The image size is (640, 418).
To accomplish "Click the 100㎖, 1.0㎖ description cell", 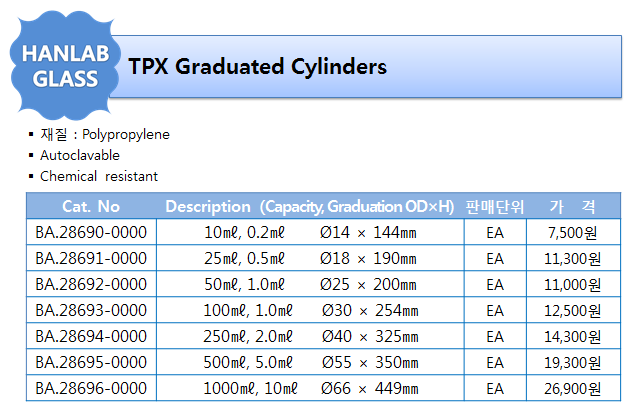I will click(x=310, y=311).
